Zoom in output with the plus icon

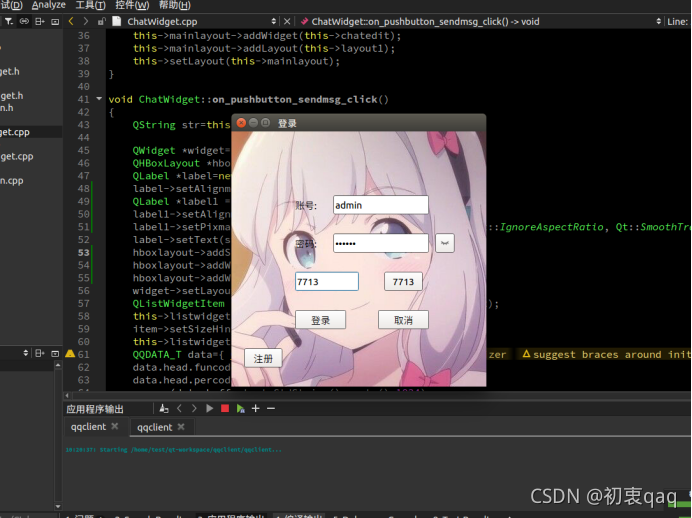point(256,409)
